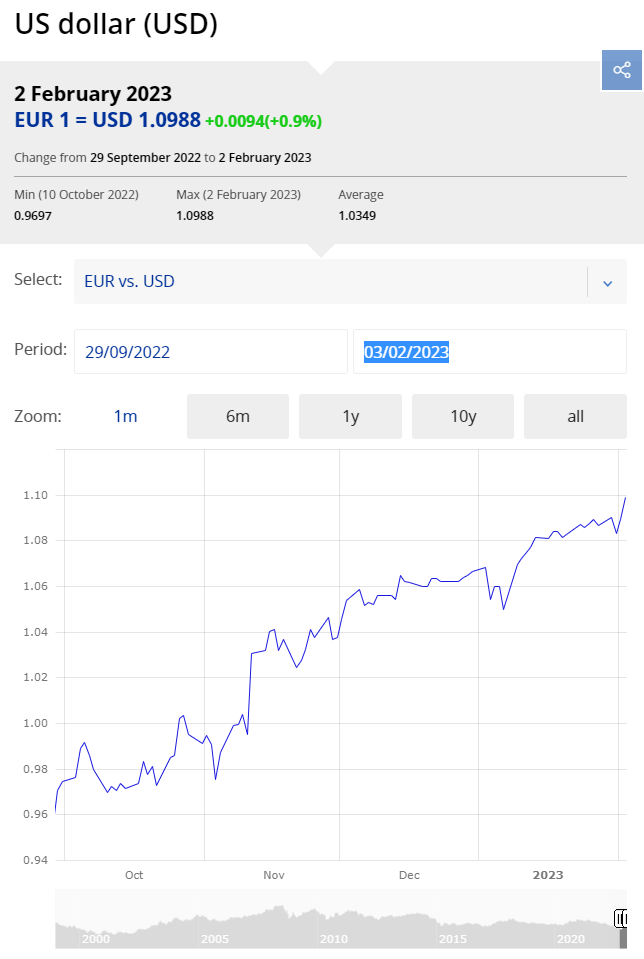This screenshot has width=644, height=959.
Task: Click the Average value 1.0349
Action: coord(357,216)
